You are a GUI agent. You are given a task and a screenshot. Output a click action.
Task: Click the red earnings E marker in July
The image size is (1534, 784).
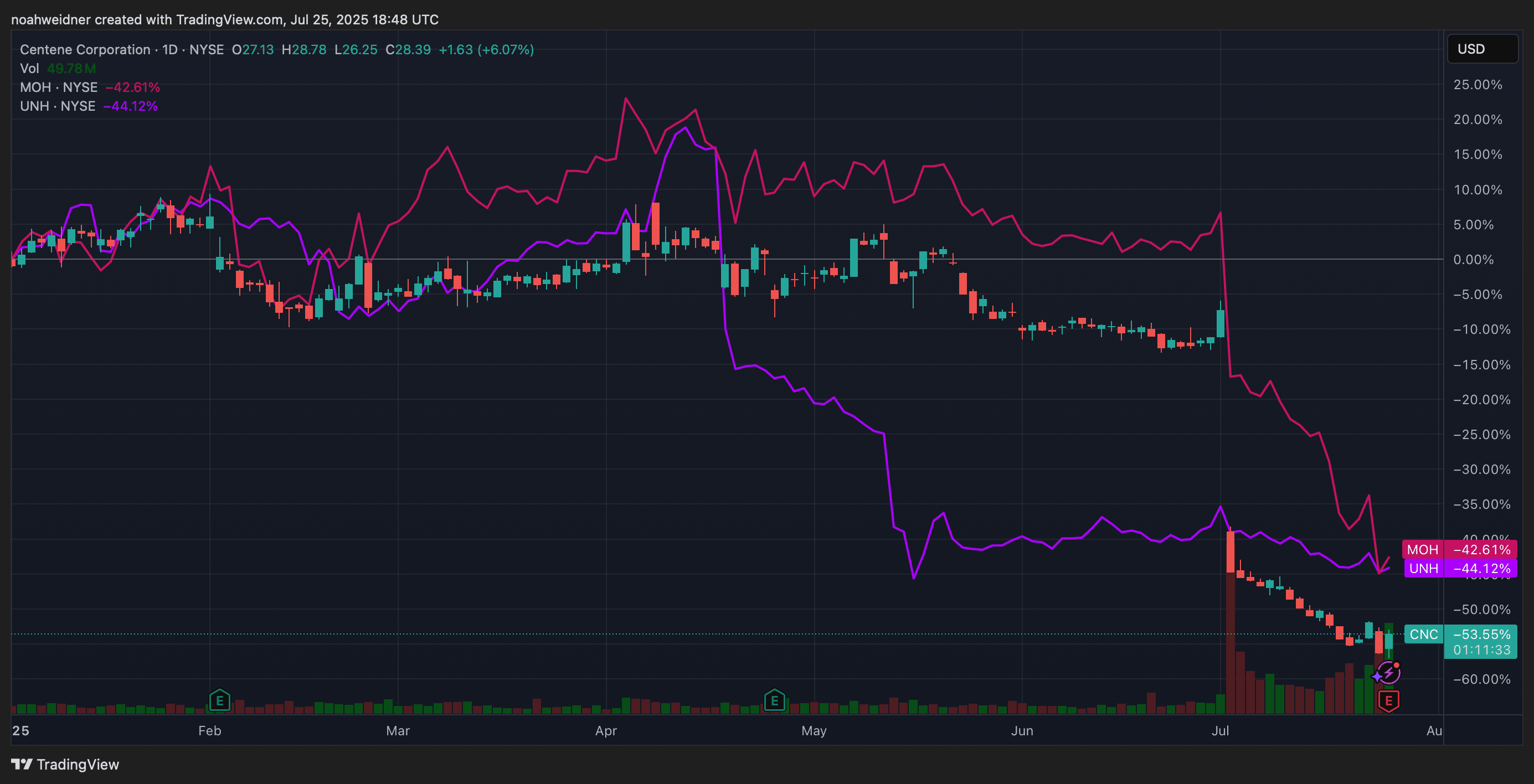click(1388, 700)
